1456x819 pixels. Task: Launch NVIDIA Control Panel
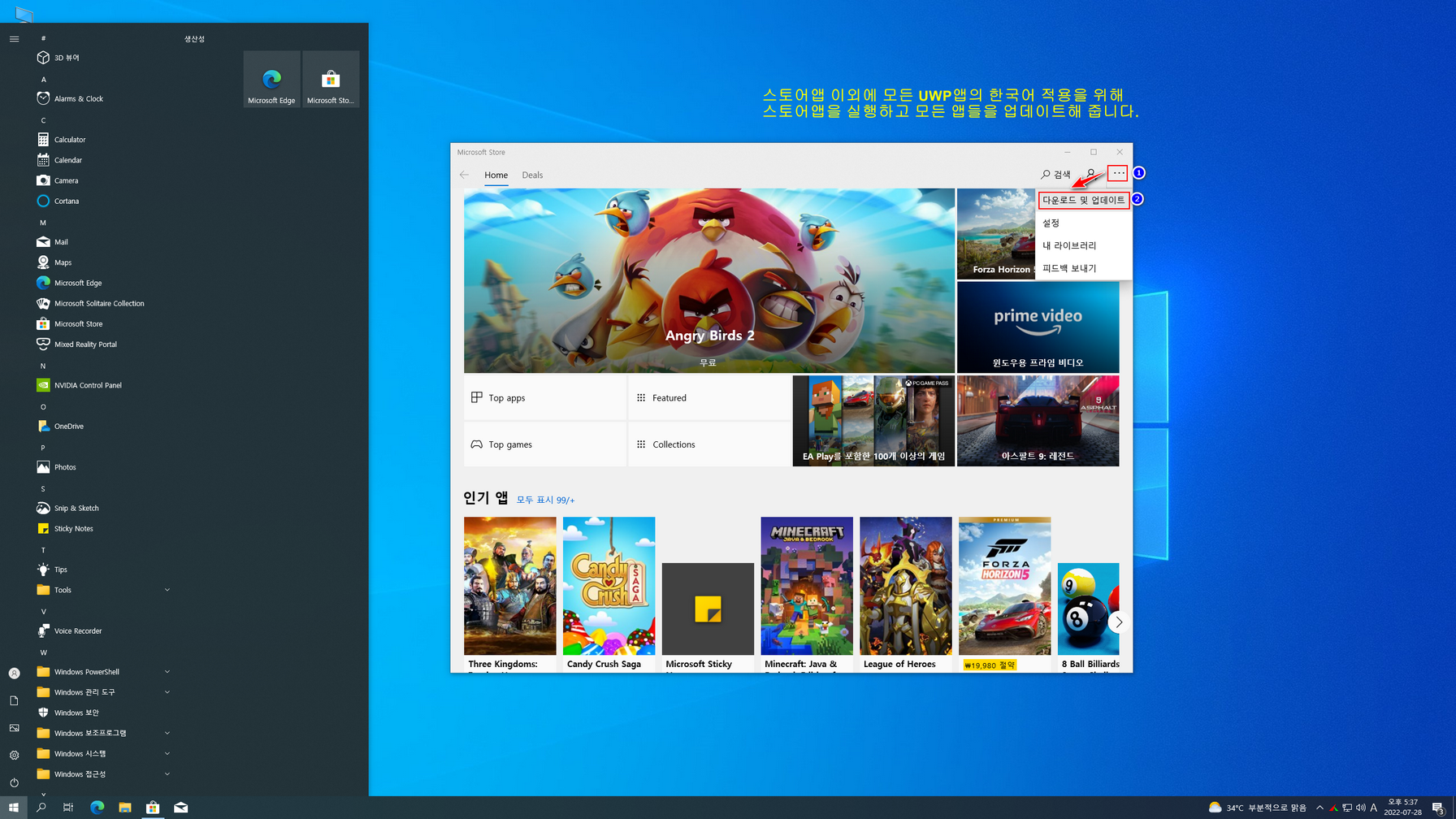[x=102, y=385]
